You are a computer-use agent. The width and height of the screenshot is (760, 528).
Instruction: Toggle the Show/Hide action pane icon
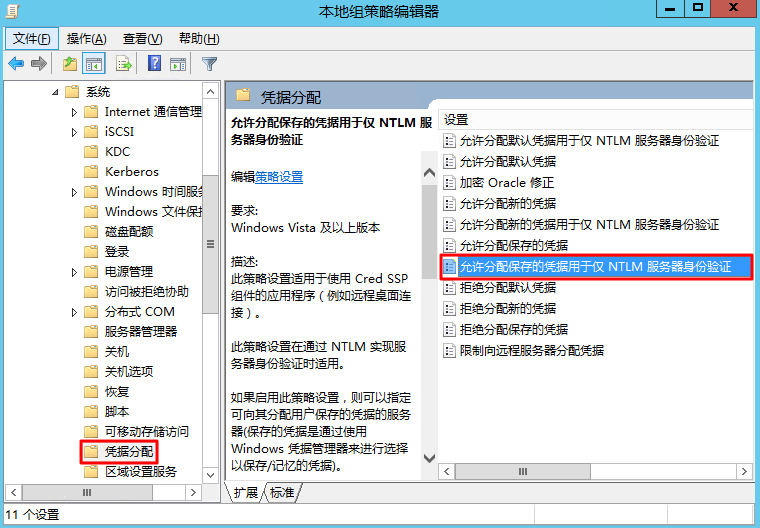[178, 64]
